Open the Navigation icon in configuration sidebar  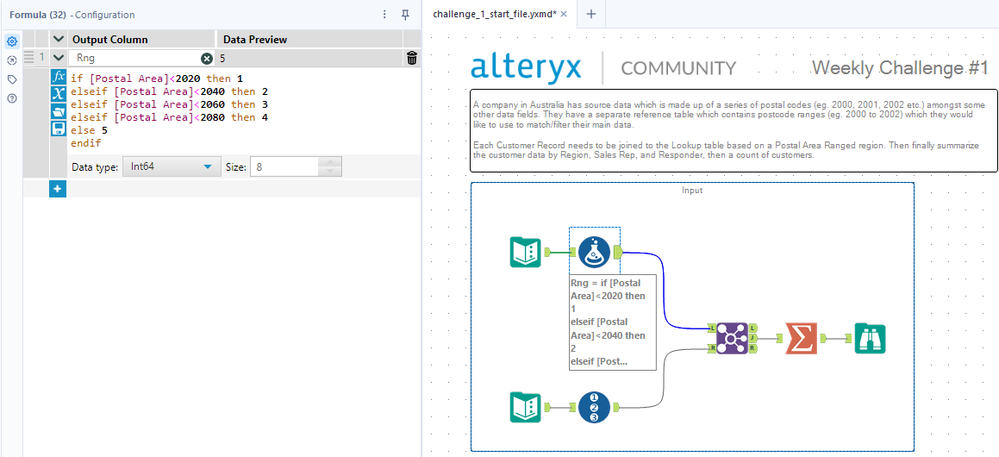pos(11,61)
